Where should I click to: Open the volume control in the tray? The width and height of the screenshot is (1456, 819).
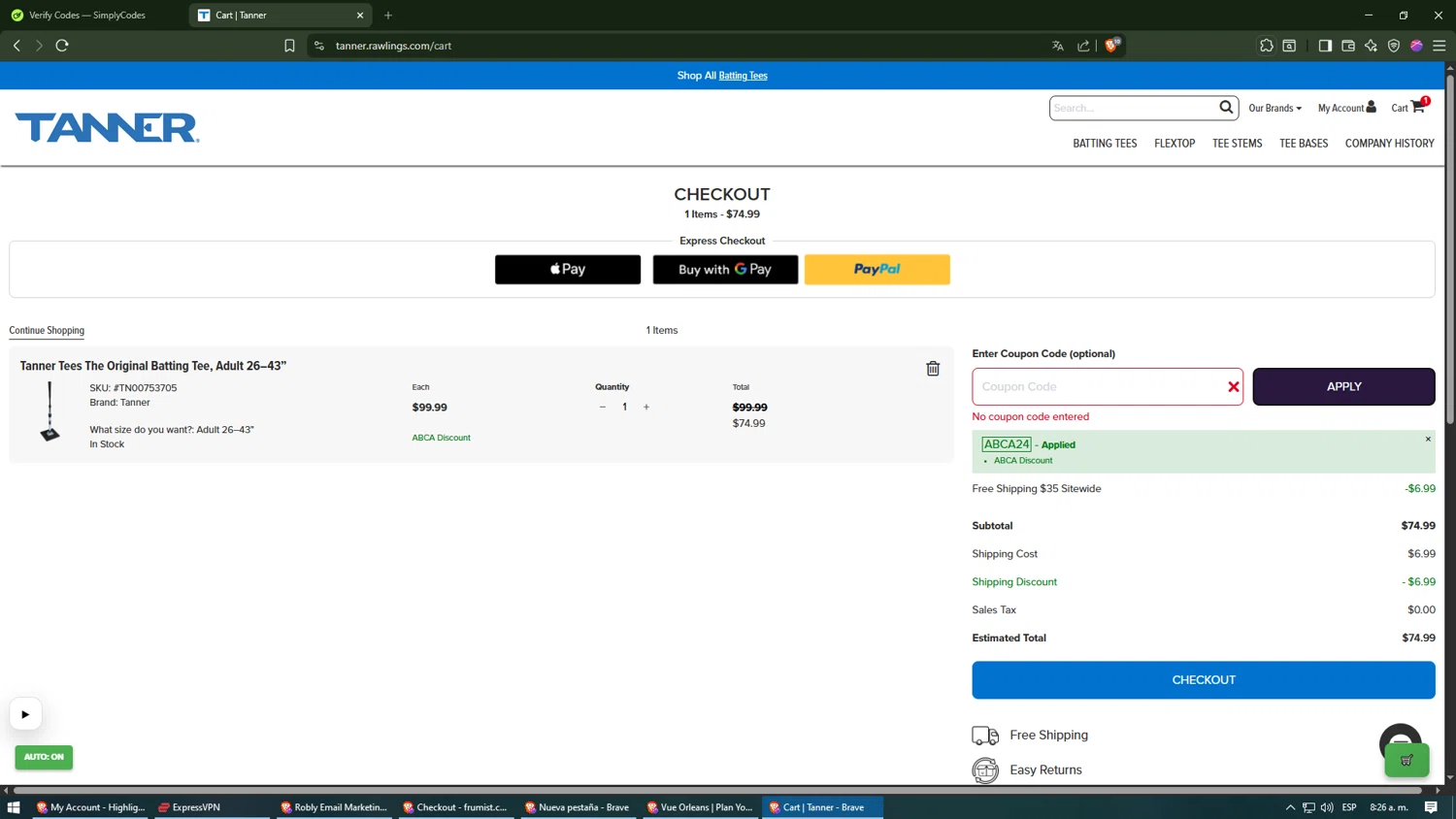pos(1327,807)
